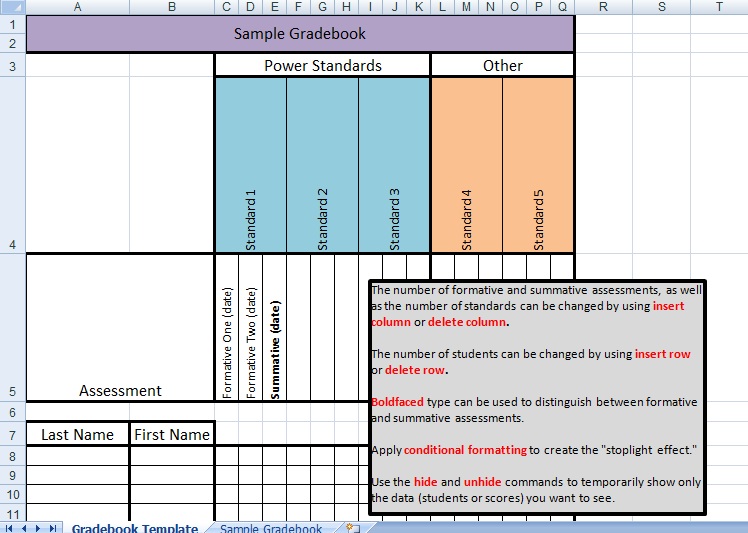The width and height of the screenshot is (748, 533).
Task: Click the Select All corner button
Action: click(x=12, y=7)
